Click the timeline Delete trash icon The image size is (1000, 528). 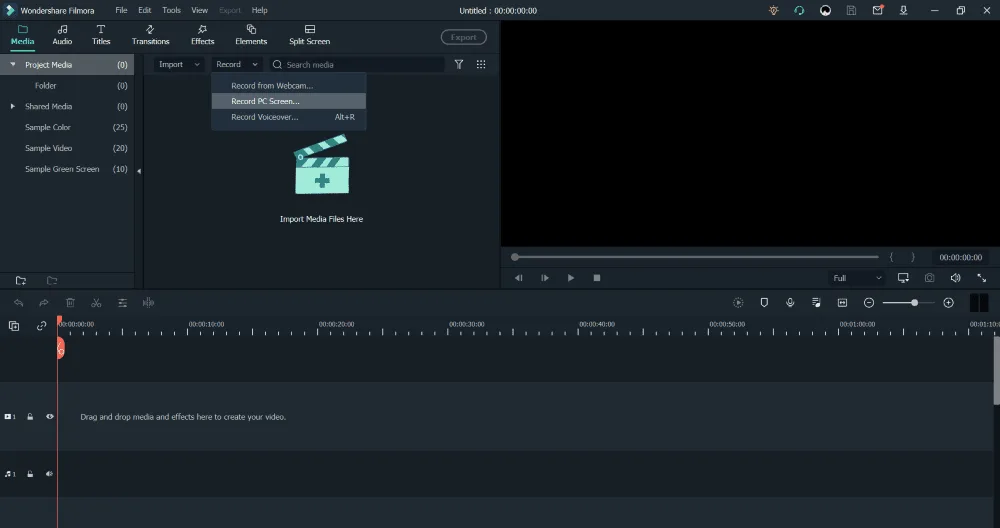[x=70, y=303]
